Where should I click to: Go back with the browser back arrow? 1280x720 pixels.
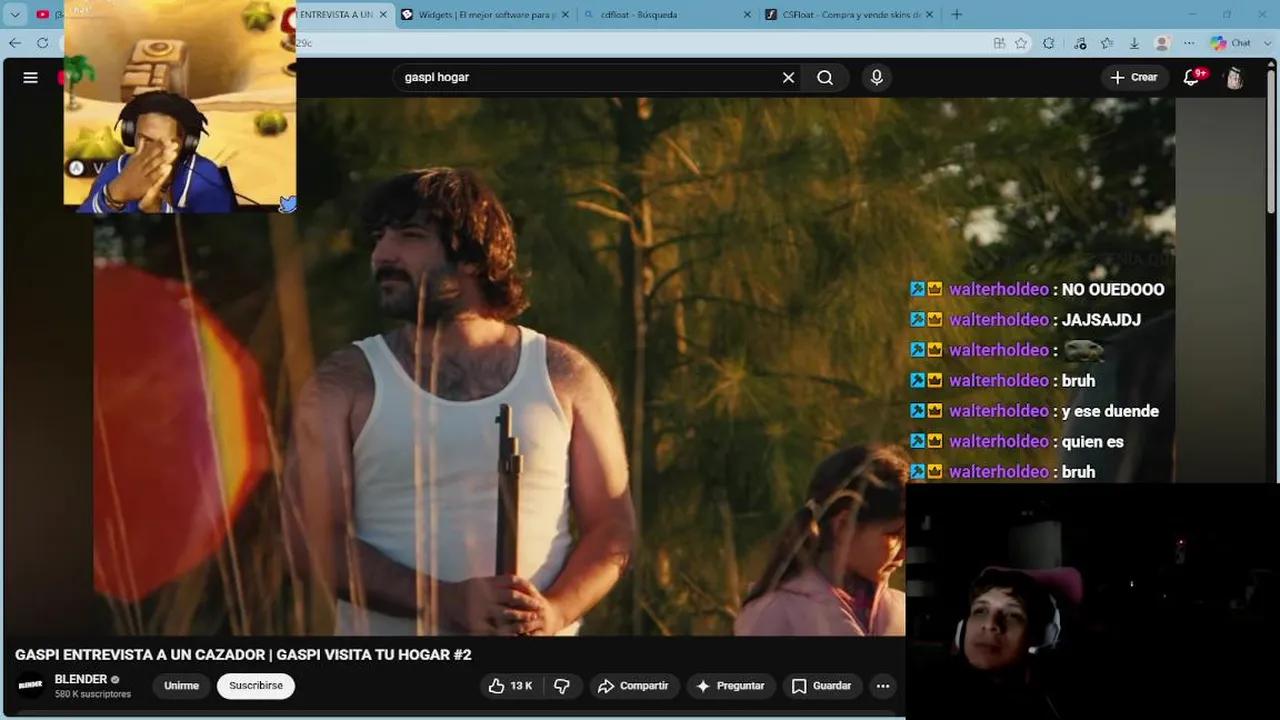coord(14,43)
